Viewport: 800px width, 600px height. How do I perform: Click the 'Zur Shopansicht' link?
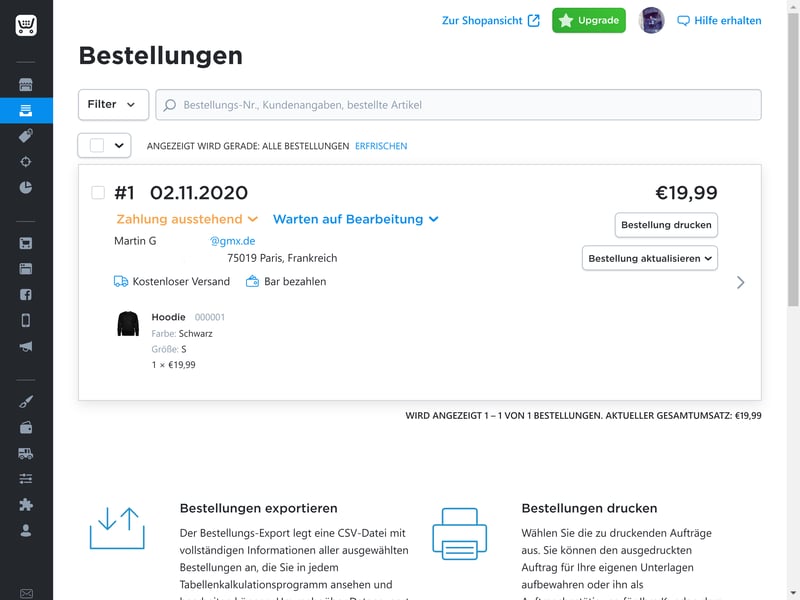tap(490, 20)
